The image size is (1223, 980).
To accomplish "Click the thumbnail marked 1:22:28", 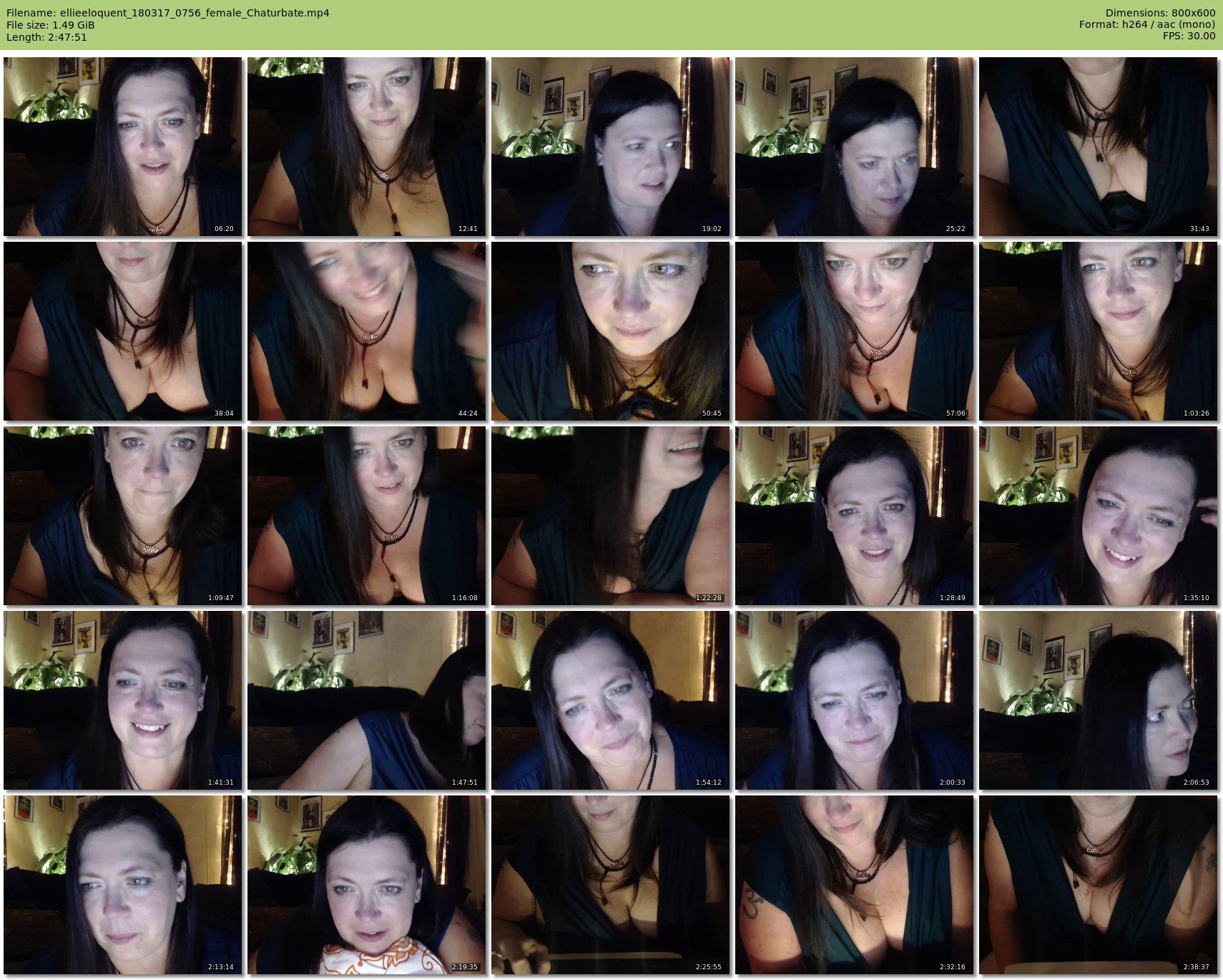I will tap(610, 516).
